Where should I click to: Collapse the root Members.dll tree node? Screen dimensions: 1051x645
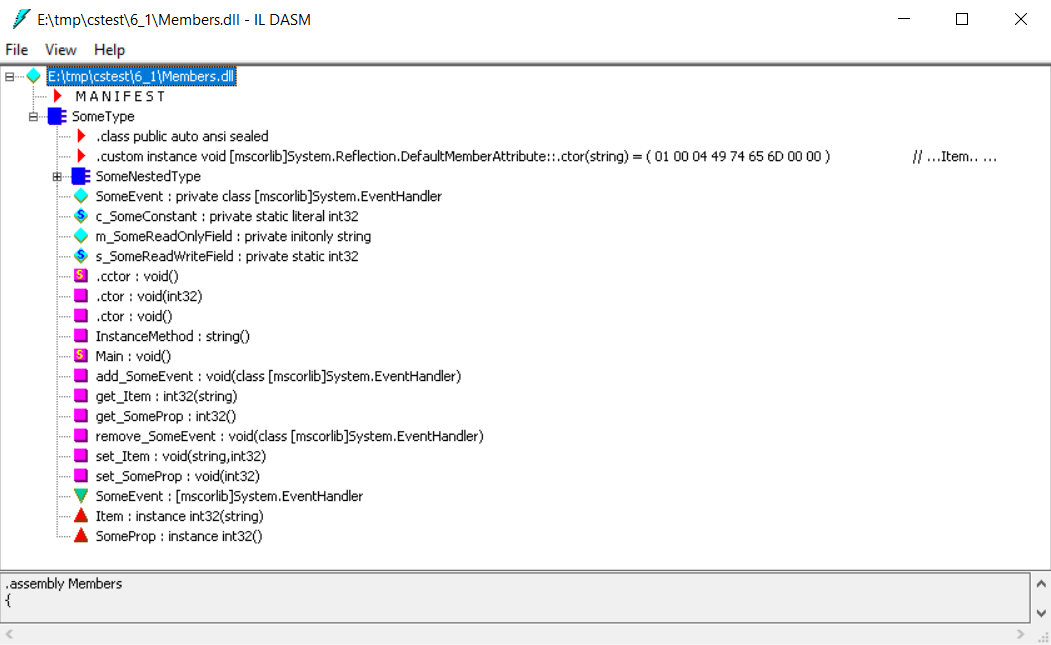(x=10, y=77)
